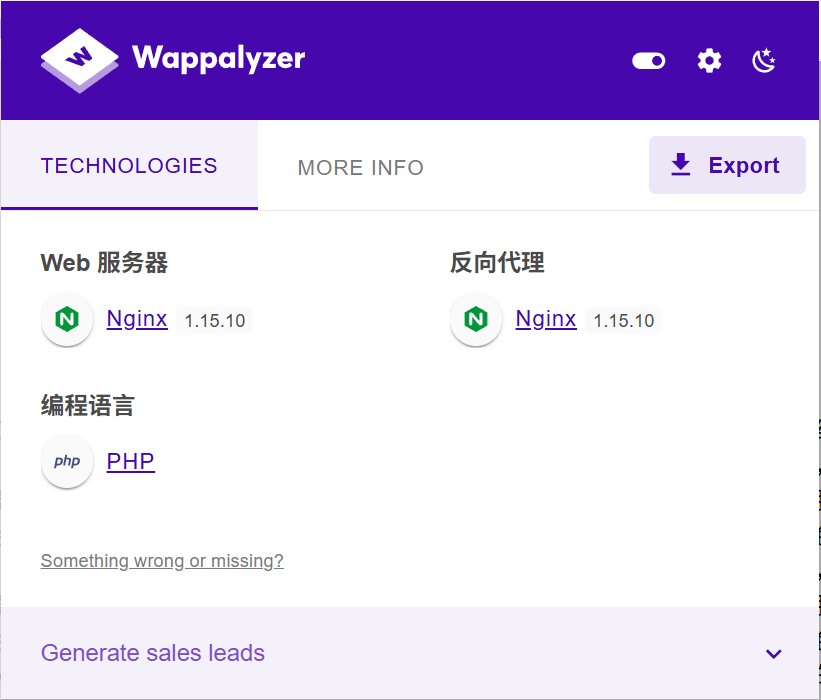Click the Web 服务器 category heading
The height and width of the screenshot is (700, 821).
tap(104, 262)
